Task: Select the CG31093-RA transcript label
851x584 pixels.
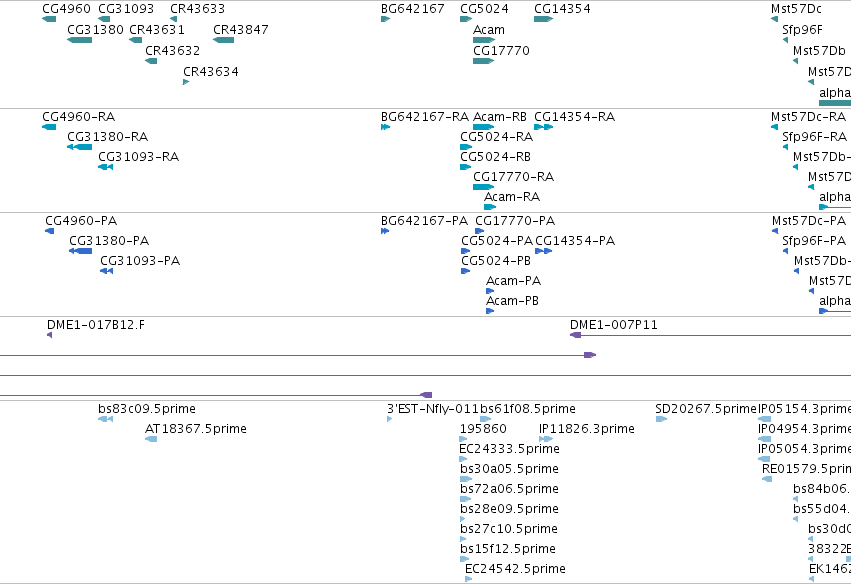Action: click(138, 157)
